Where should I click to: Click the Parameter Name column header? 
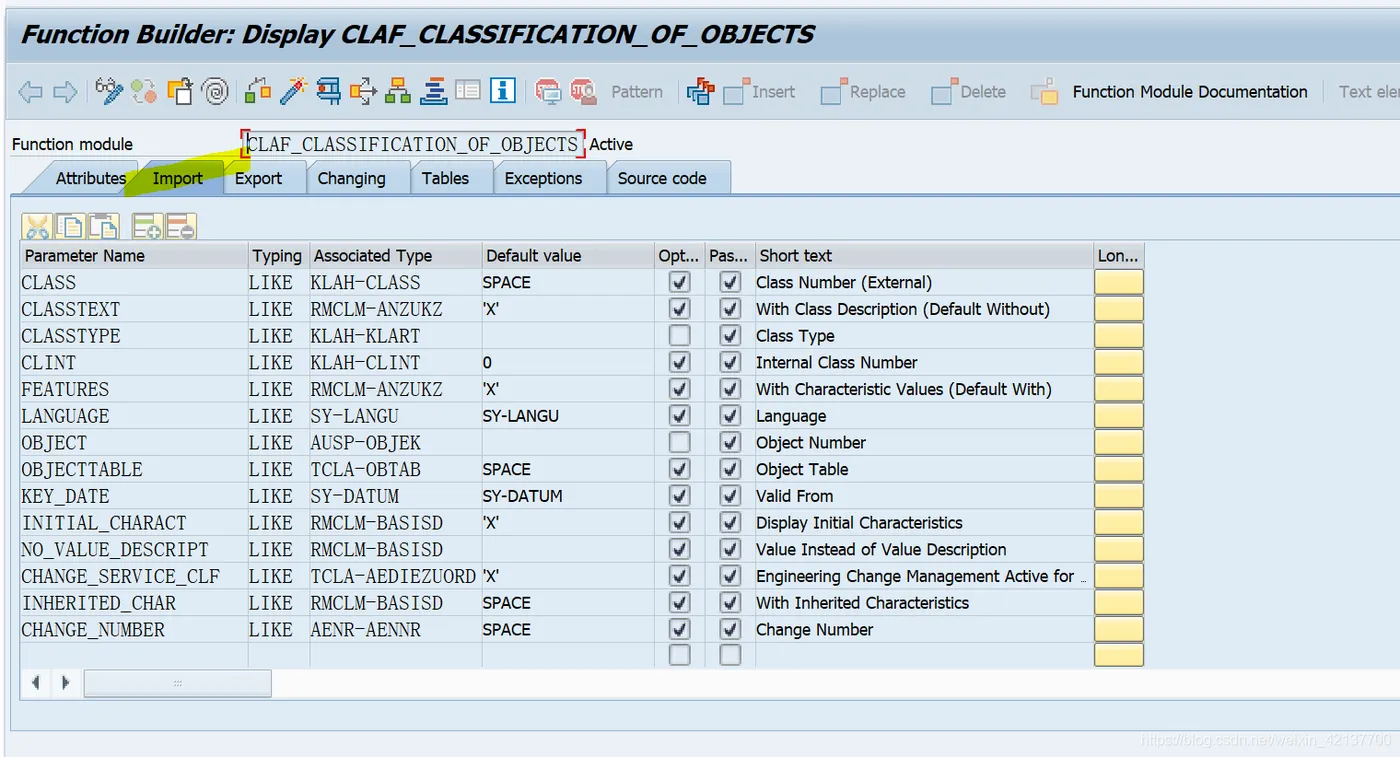pyautogui.click(x=133, y=255)
